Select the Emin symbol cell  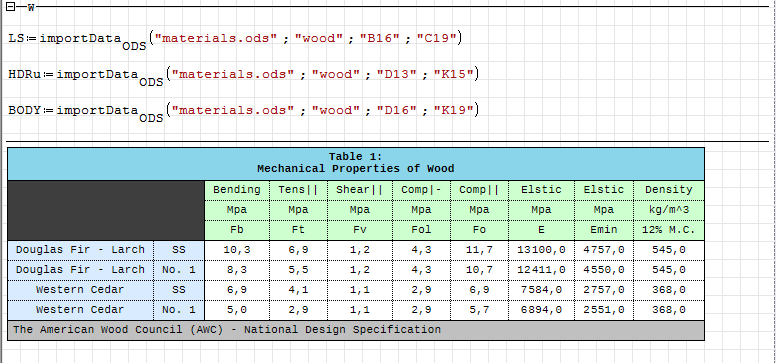click(604, 230)
